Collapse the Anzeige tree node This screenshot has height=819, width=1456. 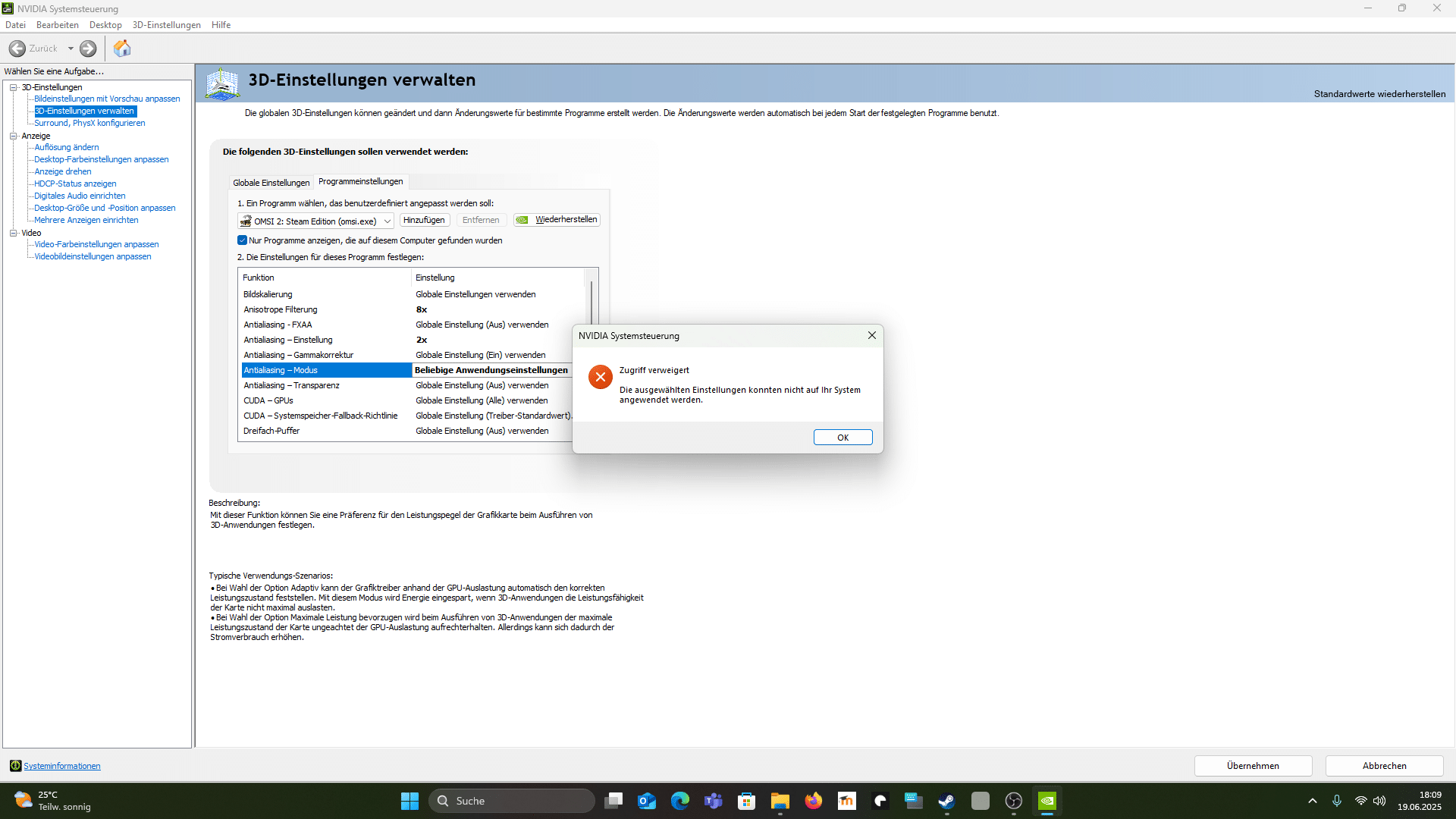click(x=14, y=136)
